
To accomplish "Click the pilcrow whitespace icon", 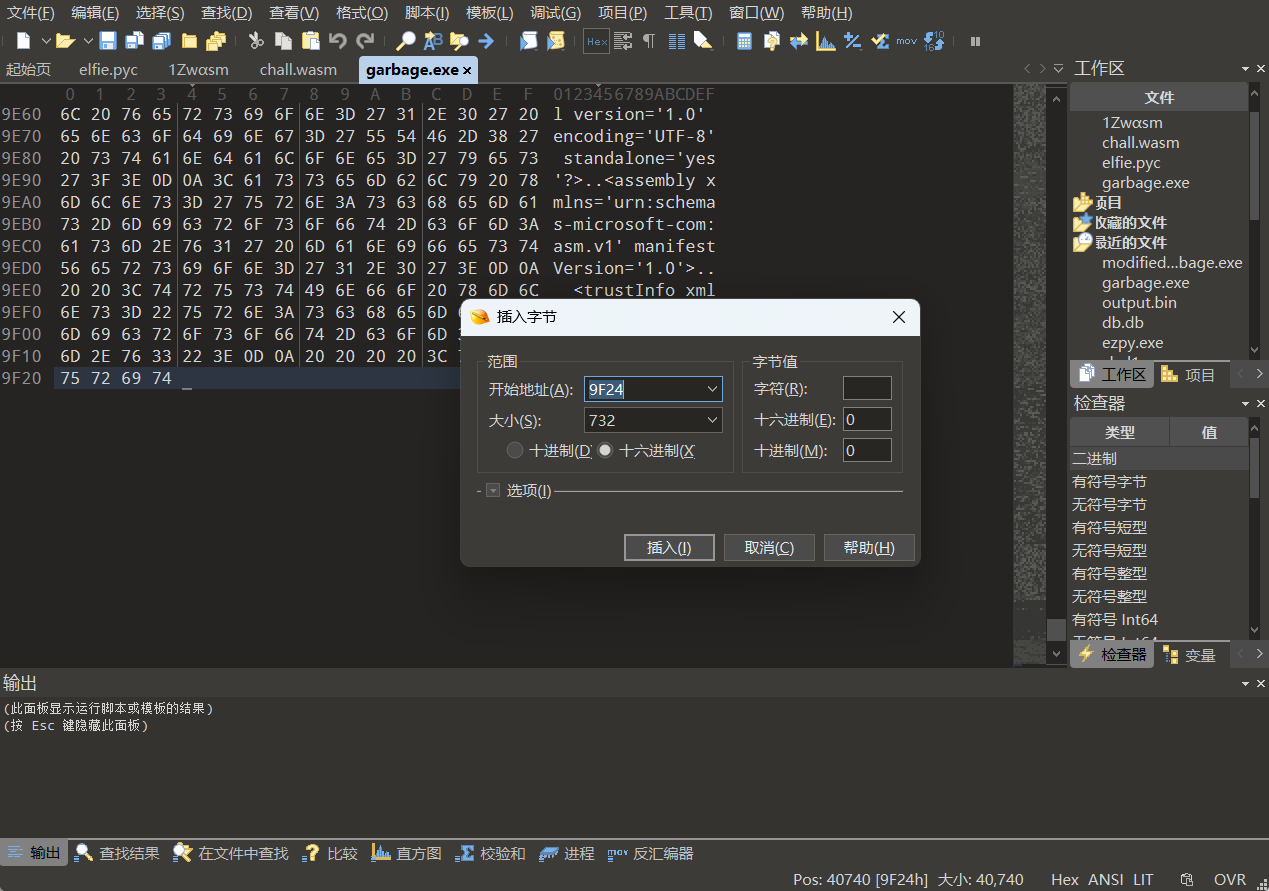I will tap(649, 41).
